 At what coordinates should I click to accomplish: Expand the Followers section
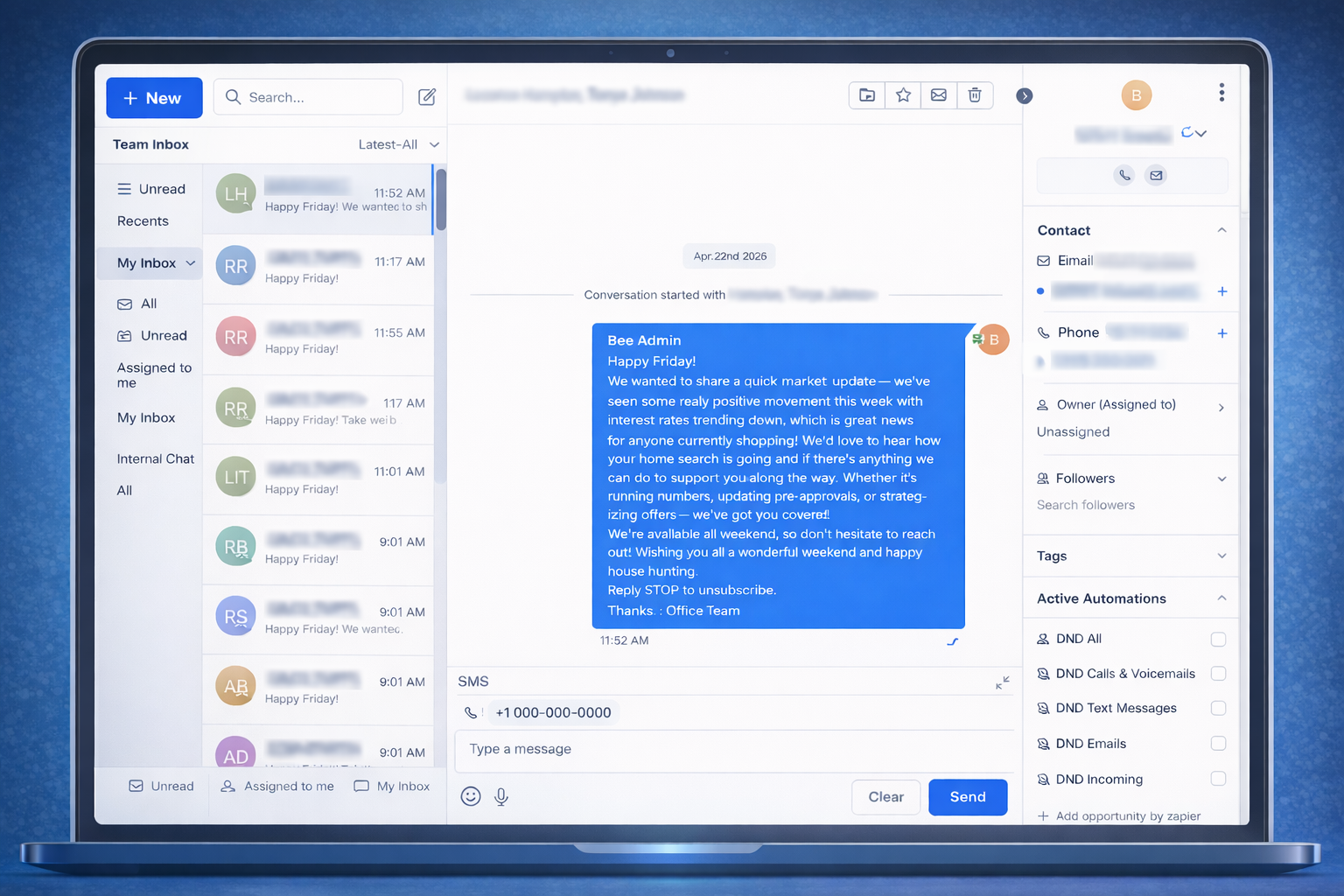(1221, 479)
